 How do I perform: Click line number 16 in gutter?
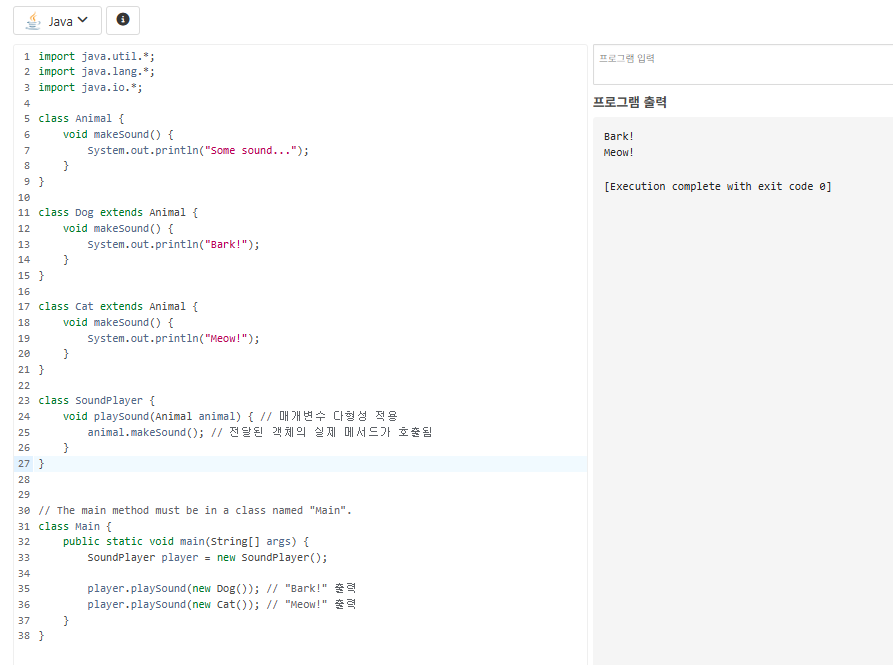point(24,291)
